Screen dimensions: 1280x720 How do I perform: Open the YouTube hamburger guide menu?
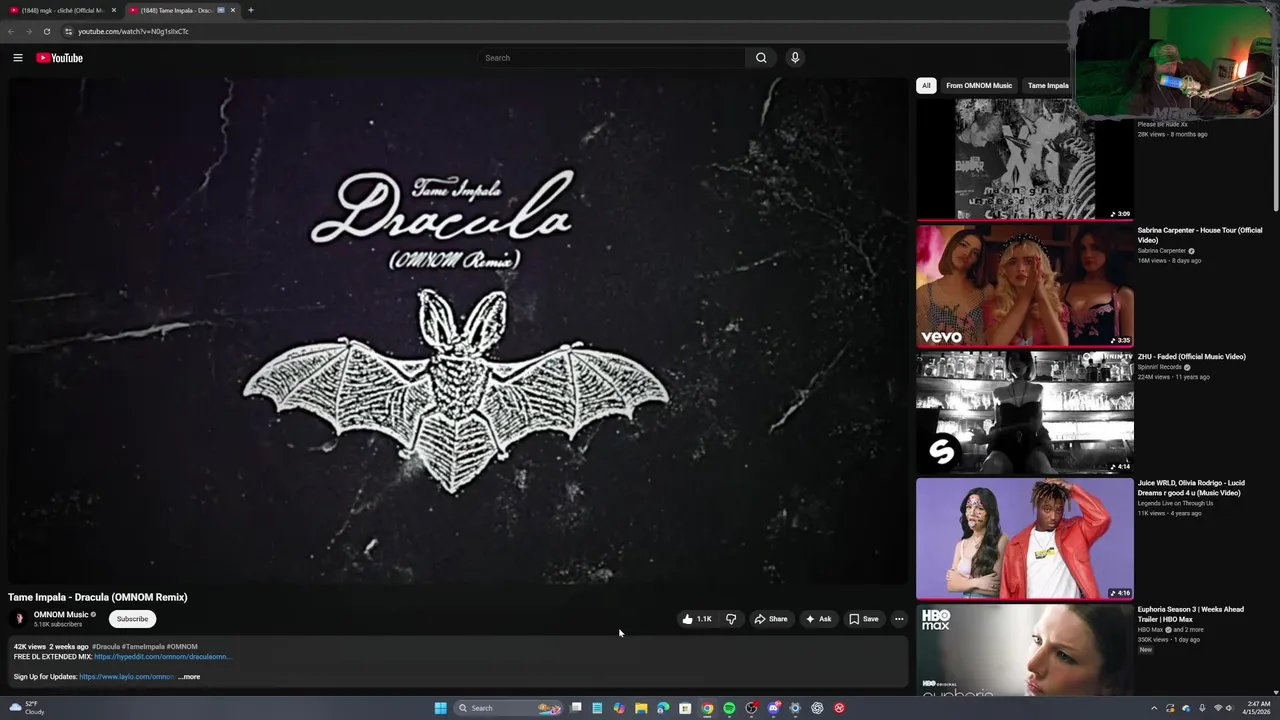(x=18, y=58)
